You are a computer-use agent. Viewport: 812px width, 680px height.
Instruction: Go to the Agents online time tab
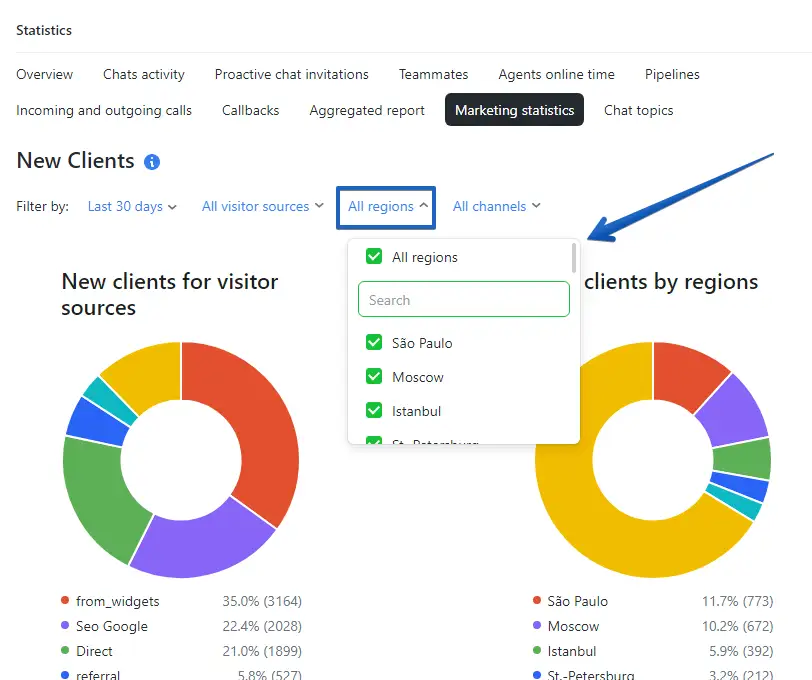556,74
